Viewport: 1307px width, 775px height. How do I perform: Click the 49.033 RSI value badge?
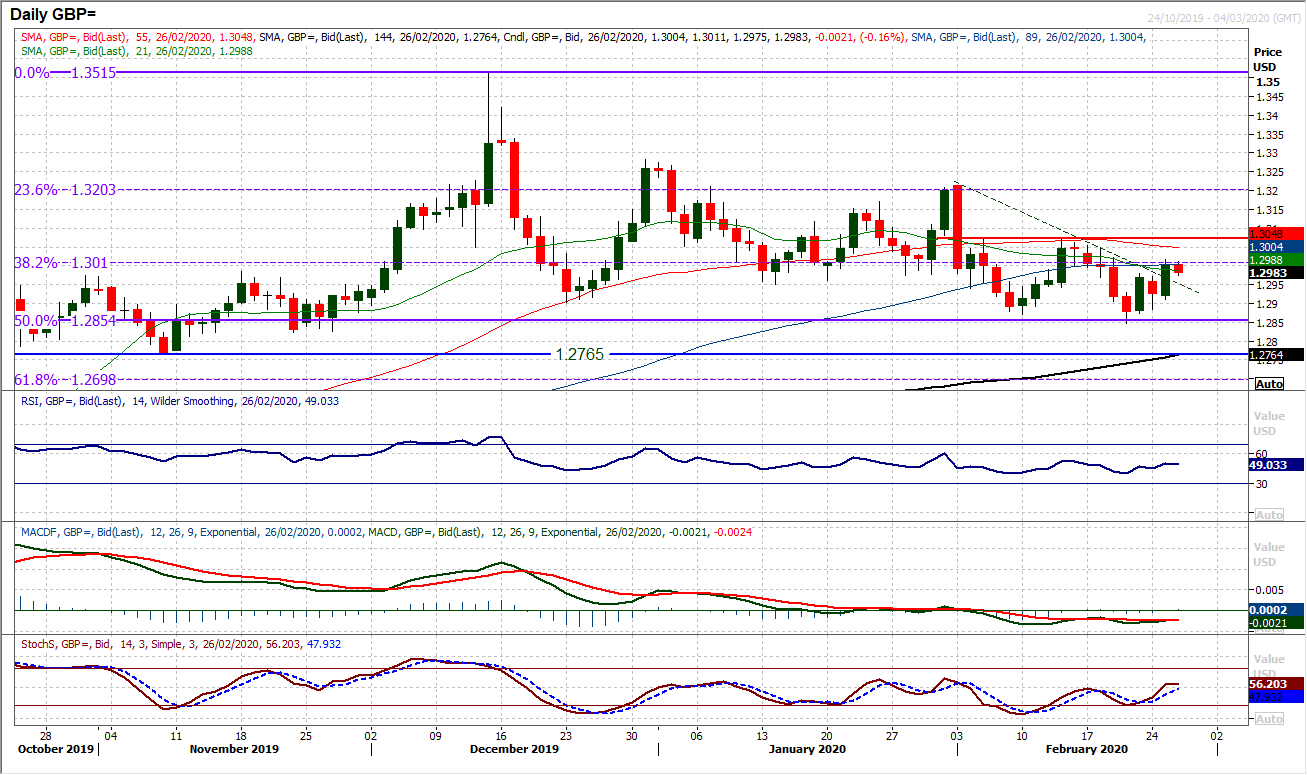(1268, 464)
